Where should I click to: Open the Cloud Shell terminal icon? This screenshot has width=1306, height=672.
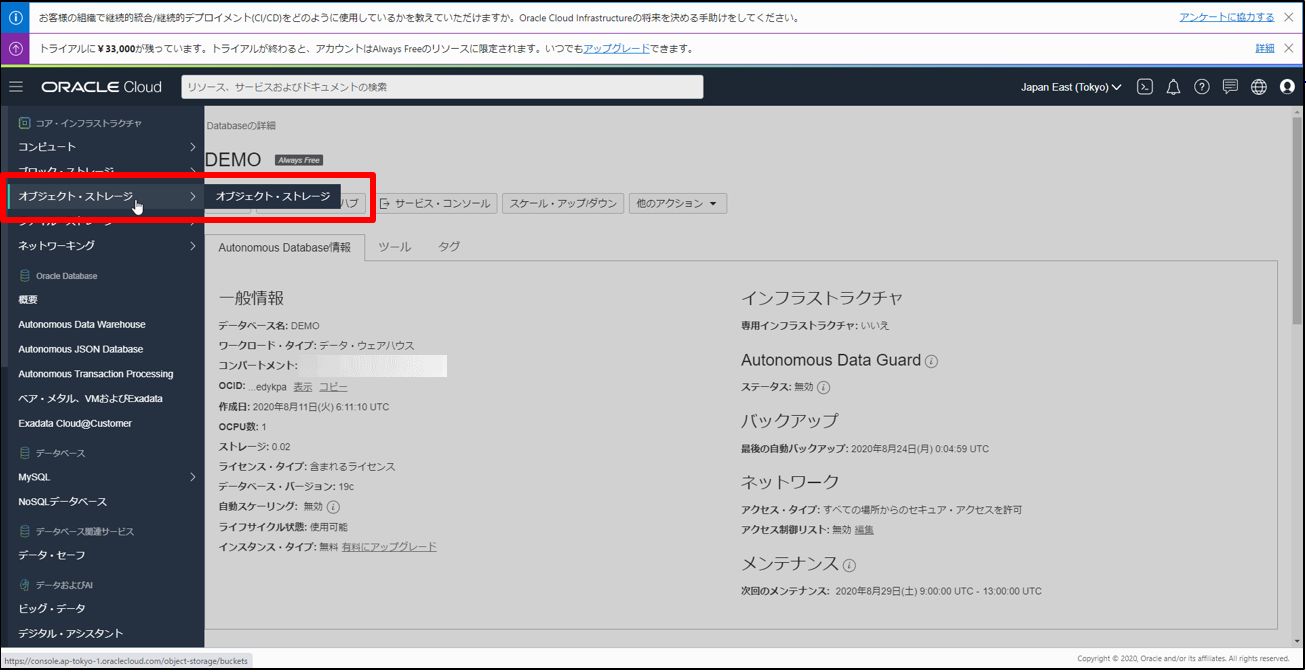[1146, 87]
